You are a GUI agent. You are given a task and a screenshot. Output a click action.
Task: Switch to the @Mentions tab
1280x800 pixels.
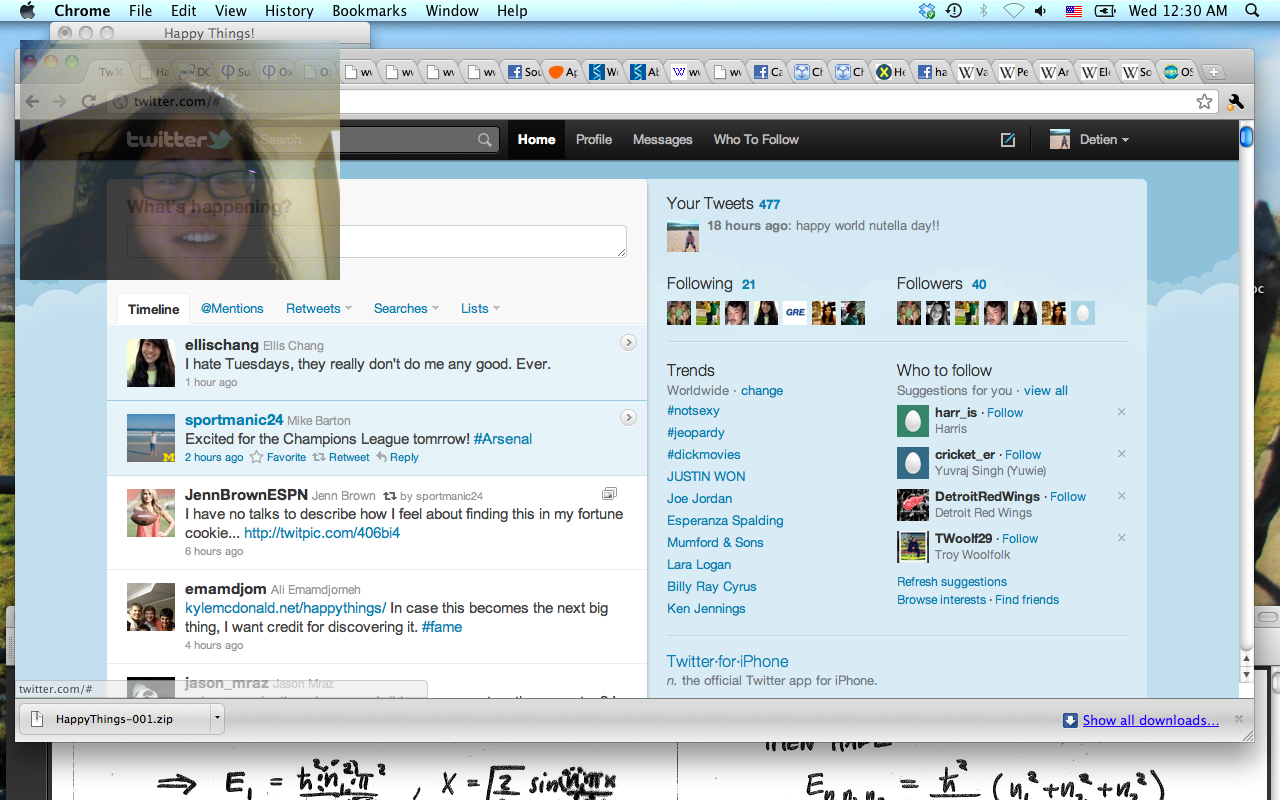click(x=232, y=309)
